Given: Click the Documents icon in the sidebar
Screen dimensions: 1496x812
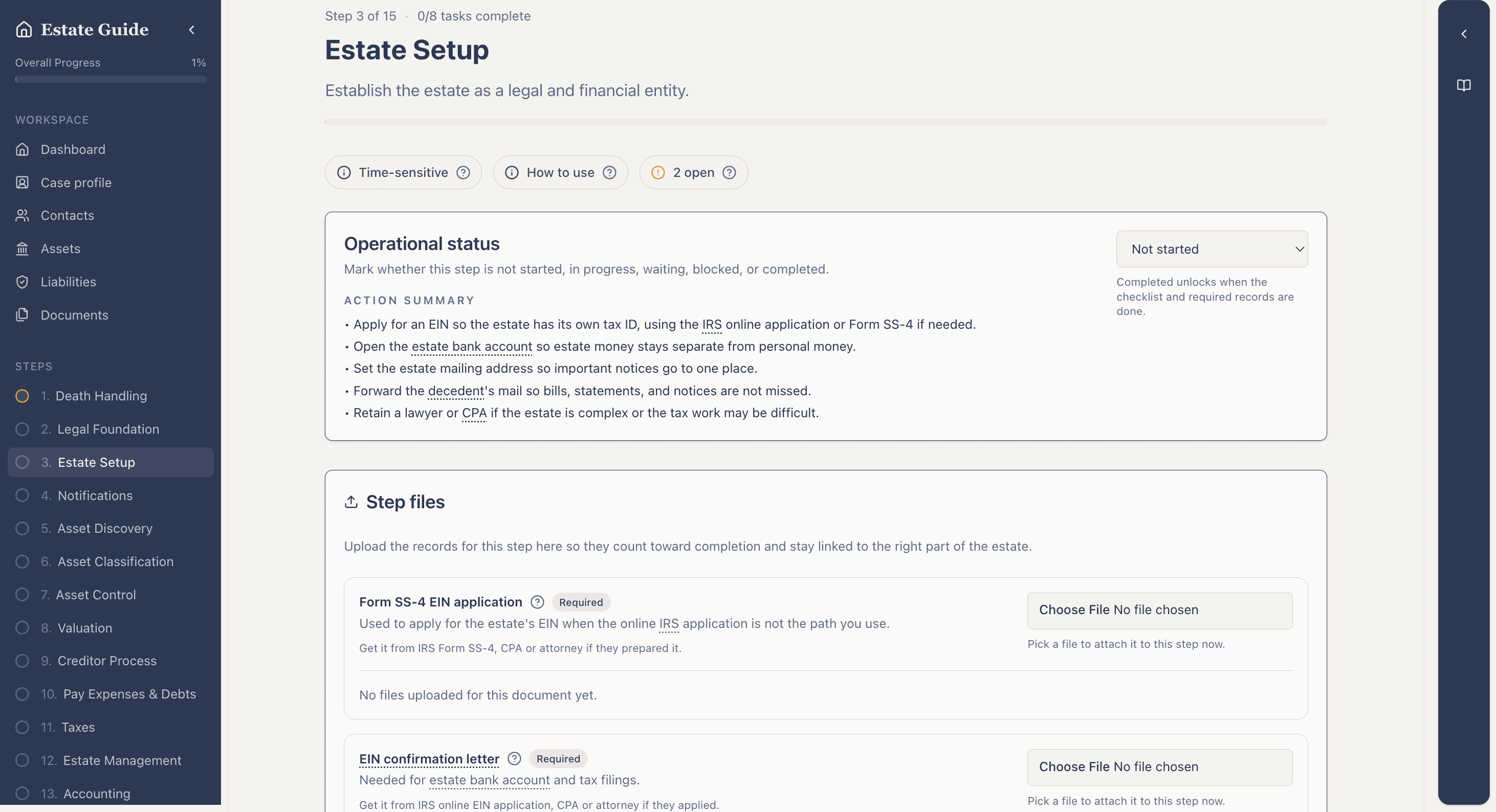Looking at the screenshot, I should click(22, 314).
